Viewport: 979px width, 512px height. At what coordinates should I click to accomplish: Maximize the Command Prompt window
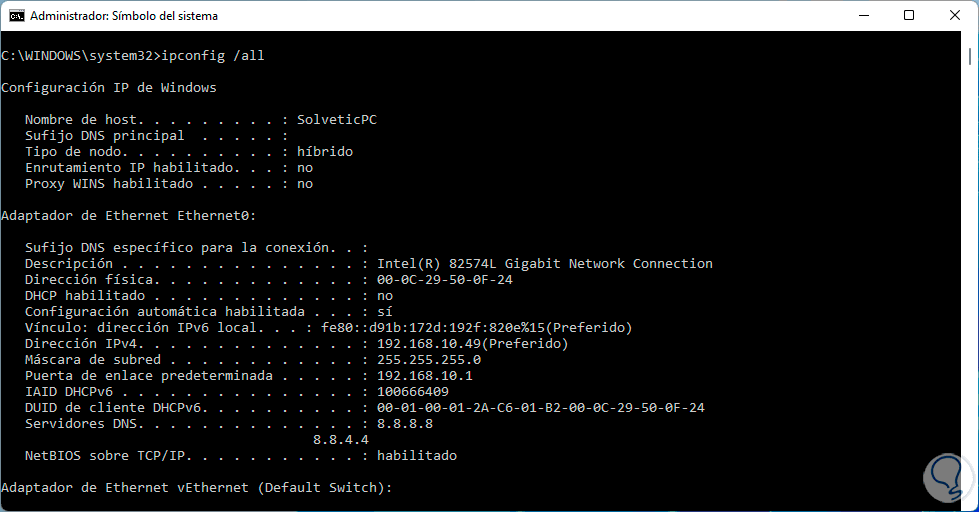909,16
